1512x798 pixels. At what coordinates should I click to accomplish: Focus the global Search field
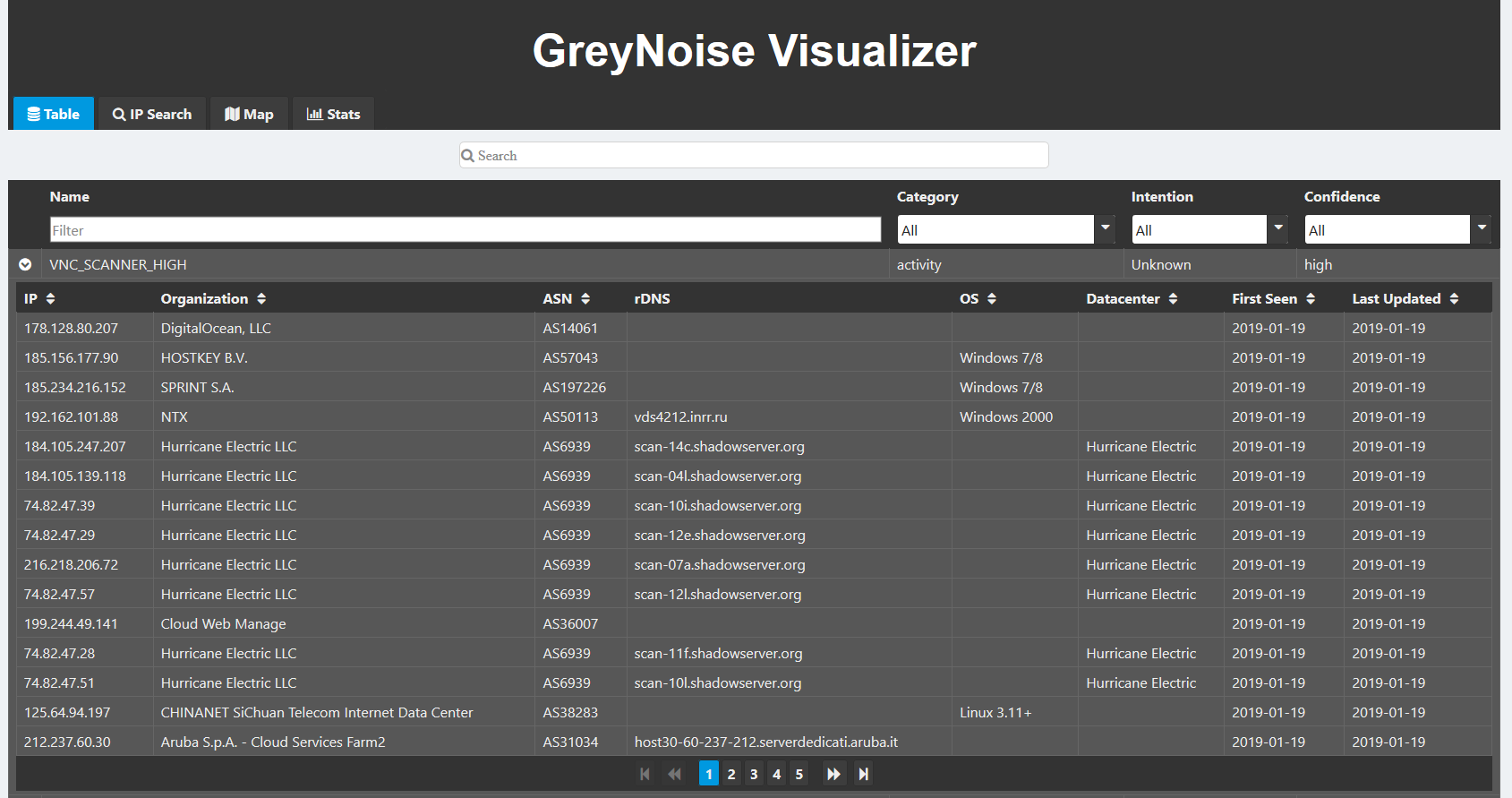pyautogui.click(x=754, y=155)
